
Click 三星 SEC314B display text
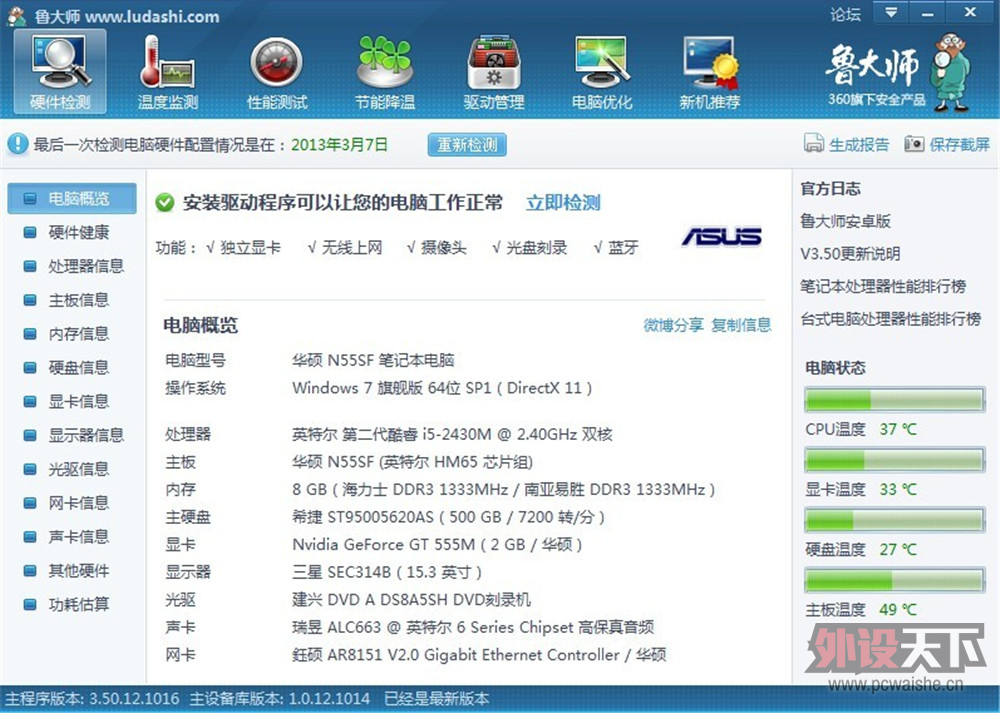coord(386,572)
